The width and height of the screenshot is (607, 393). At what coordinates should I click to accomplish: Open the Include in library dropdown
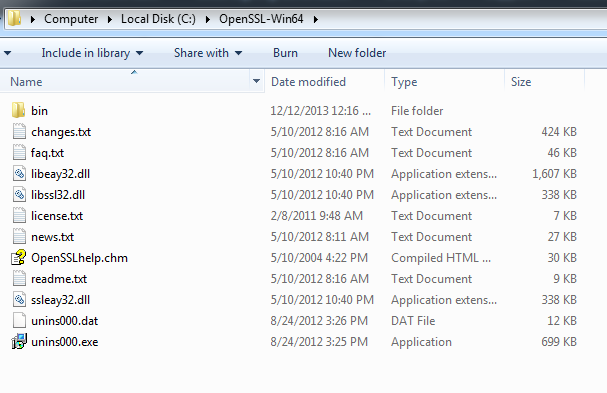[92, 53]
